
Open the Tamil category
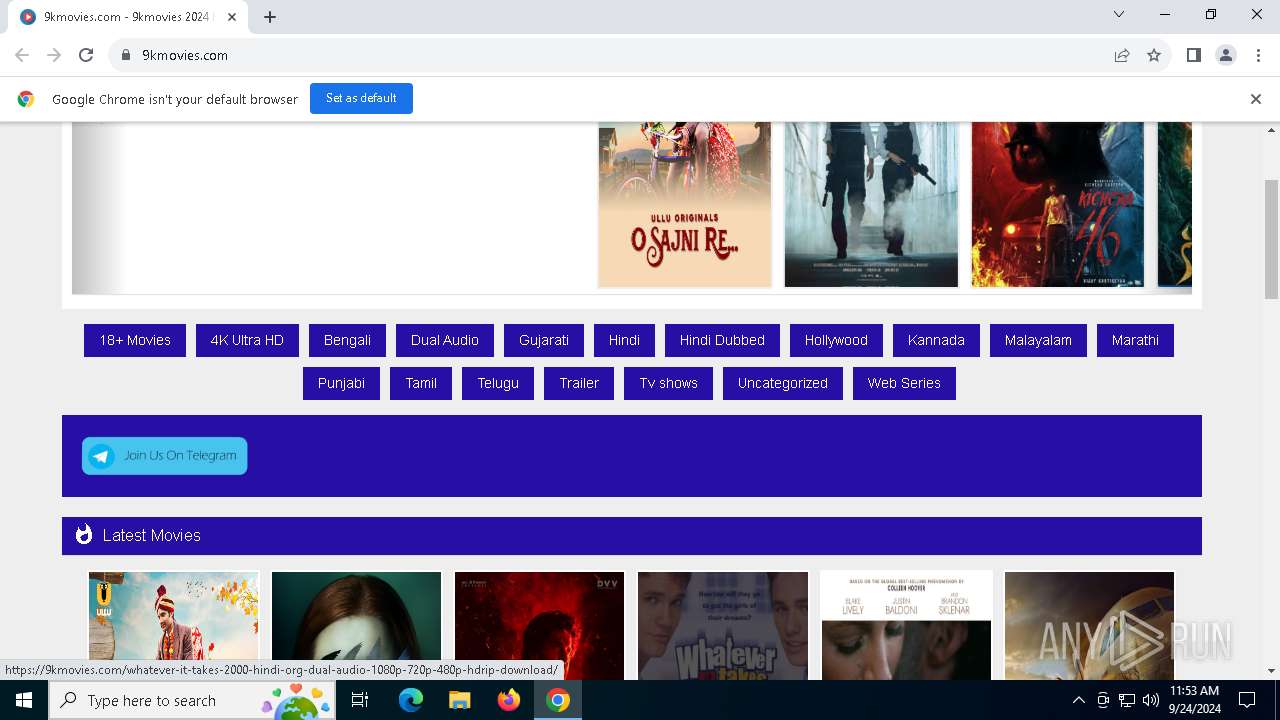[421, 383]
